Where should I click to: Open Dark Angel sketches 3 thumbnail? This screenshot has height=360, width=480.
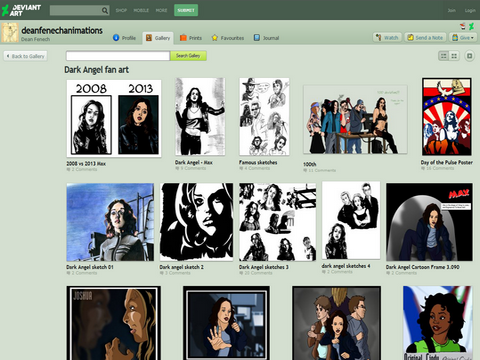tap(277, 222)
